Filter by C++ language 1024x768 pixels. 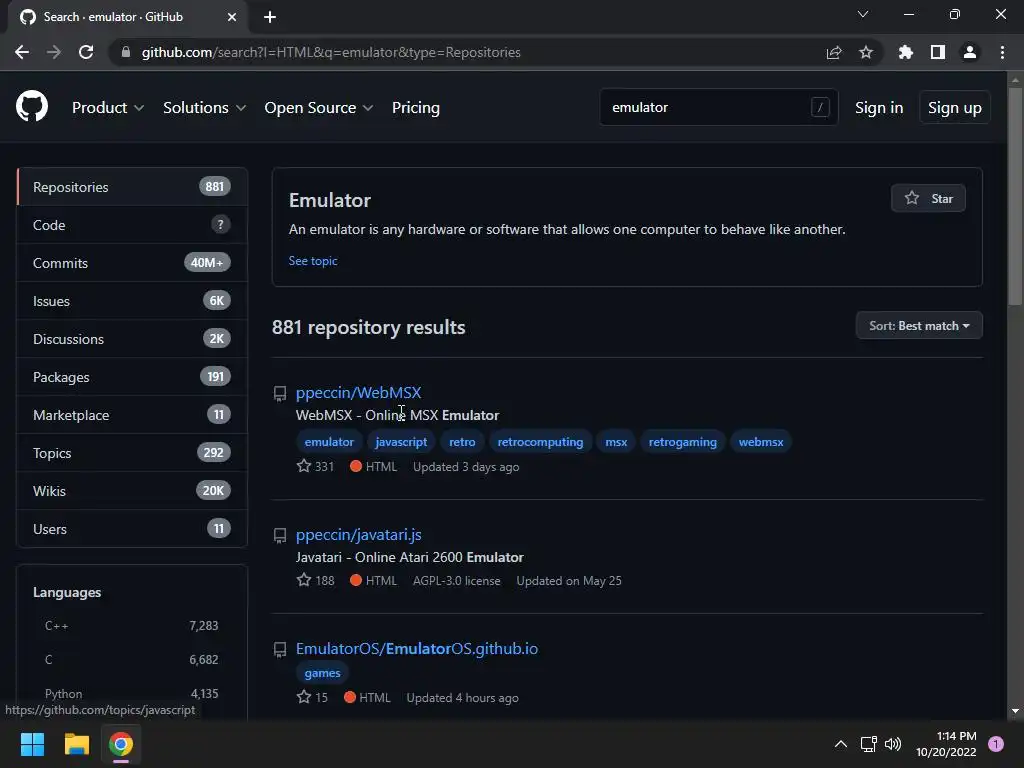click(x=131, y=626)
